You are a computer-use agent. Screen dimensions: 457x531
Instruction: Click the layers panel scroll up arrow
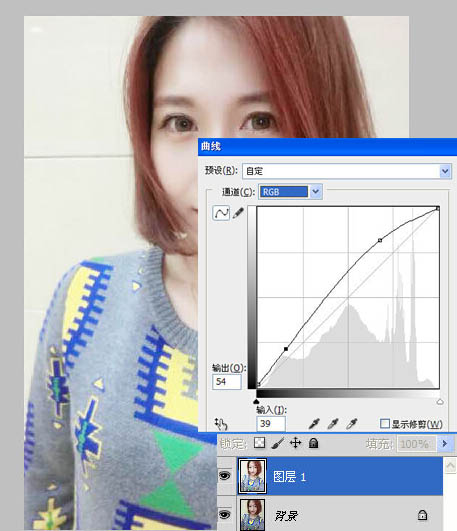tap(450, 466)
